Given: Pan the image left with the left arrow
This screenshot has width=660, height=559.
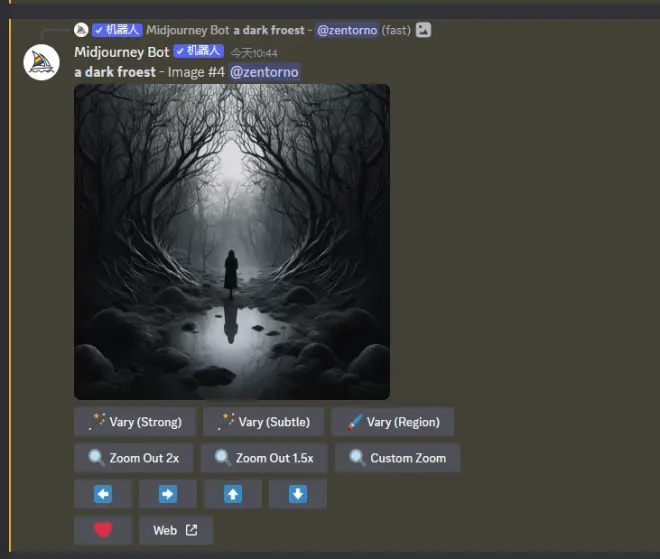Looking at the screenshot, I should click(x=103, y=494).
